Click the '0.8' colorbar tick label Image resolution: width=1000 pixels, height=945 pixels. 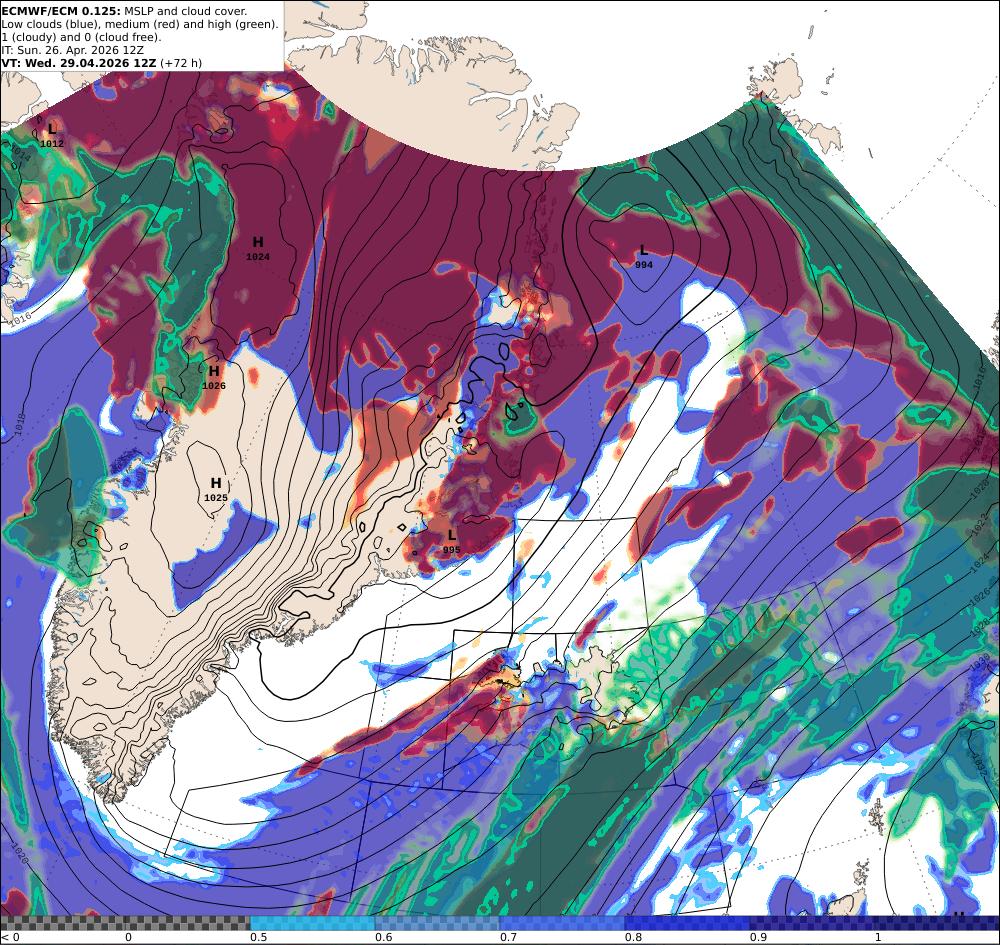(633, 937)
